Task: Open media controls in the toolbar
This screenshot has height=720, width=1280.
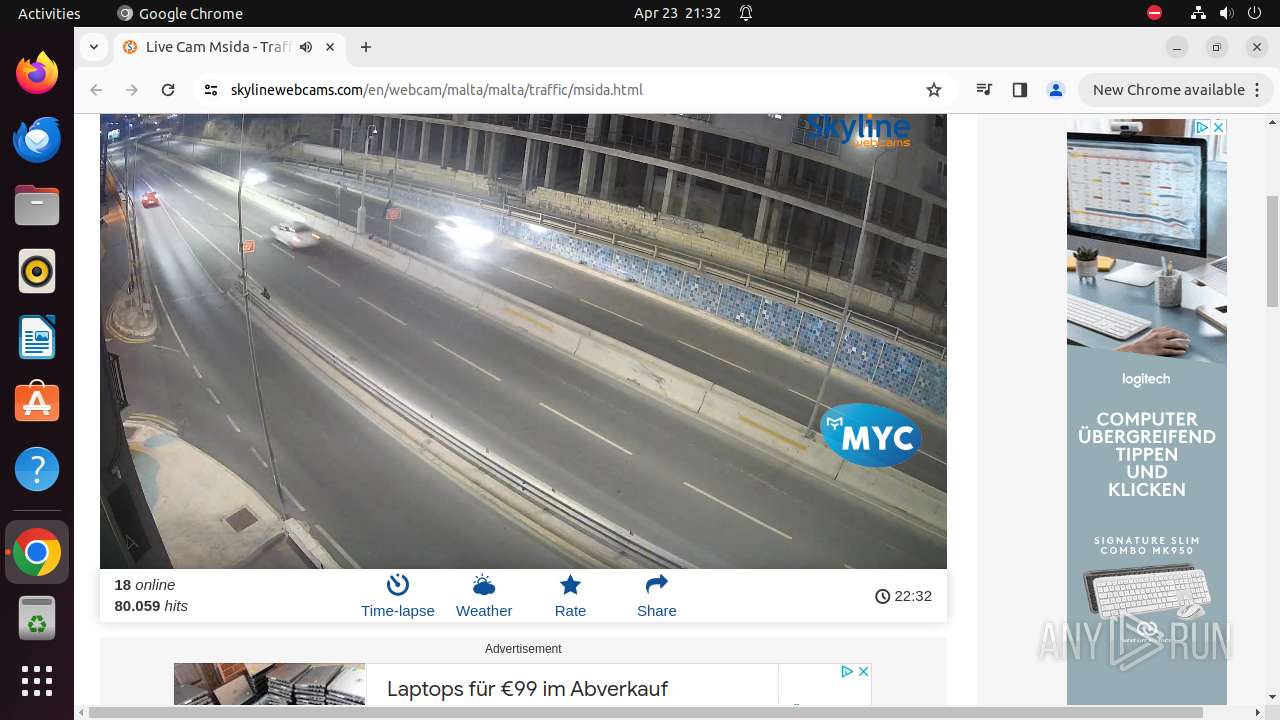Action: click(x=984, y=90)
